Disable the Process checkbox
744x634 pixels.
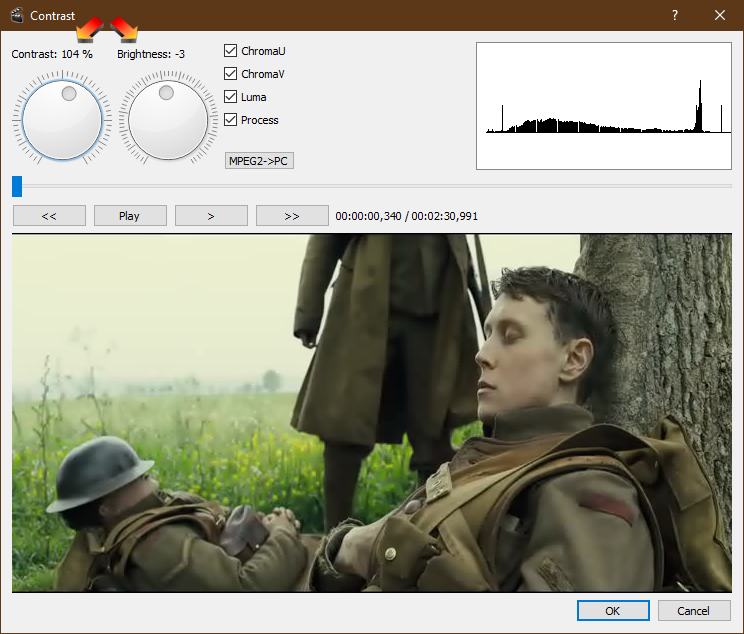[x=230, y=120]
